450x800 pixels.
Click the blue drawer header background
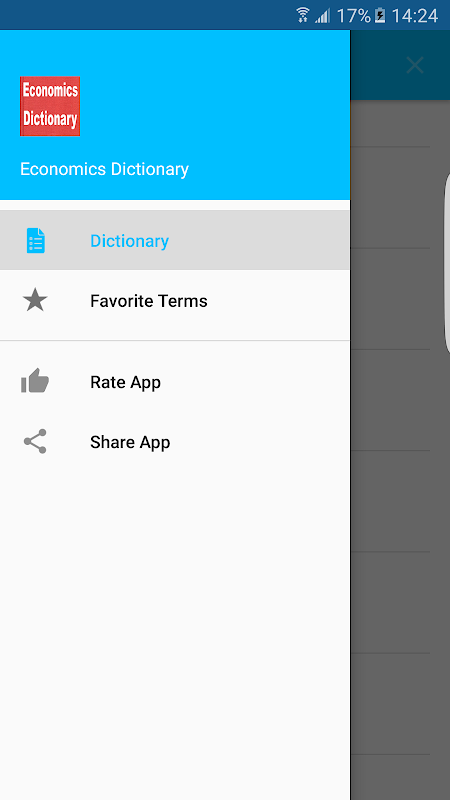click(x=175, y=115)
